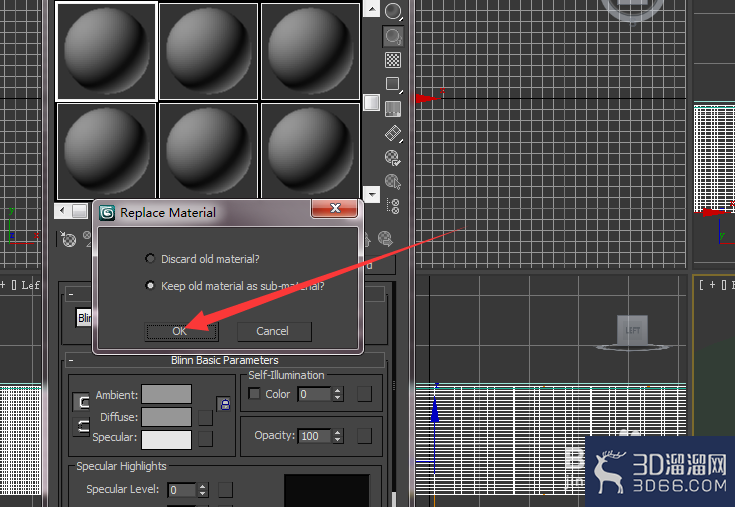This screenshot has height=507, width=735.
Task: Open the Diffuse color swatch
Action: pos(166,417)
